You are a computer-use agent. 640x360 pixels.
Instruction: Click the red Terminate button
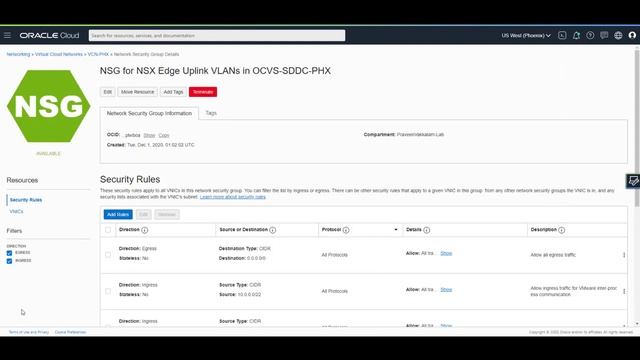coord(203,92)
